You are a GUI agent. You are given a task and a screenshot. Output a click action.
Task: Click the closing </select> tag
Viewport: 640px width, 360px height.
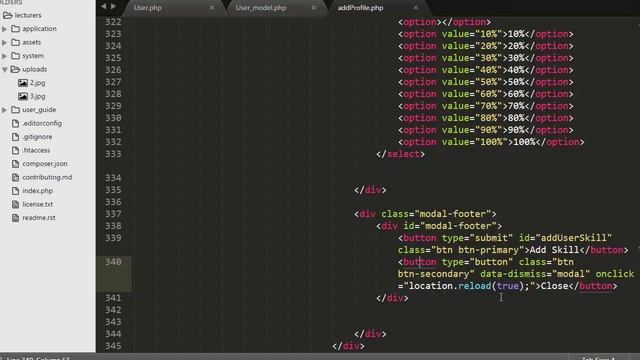(x=400, y=154)
